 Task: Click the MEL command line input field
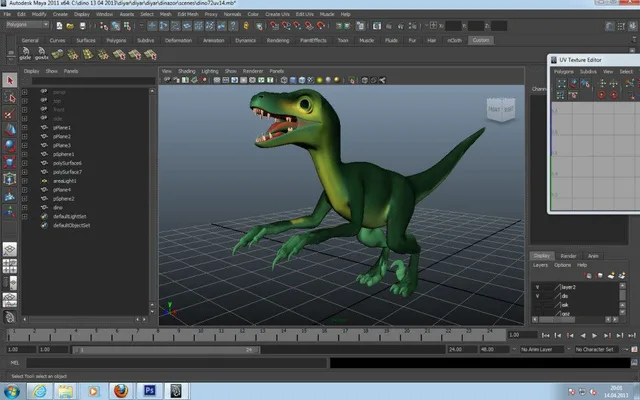pos(177,362)
